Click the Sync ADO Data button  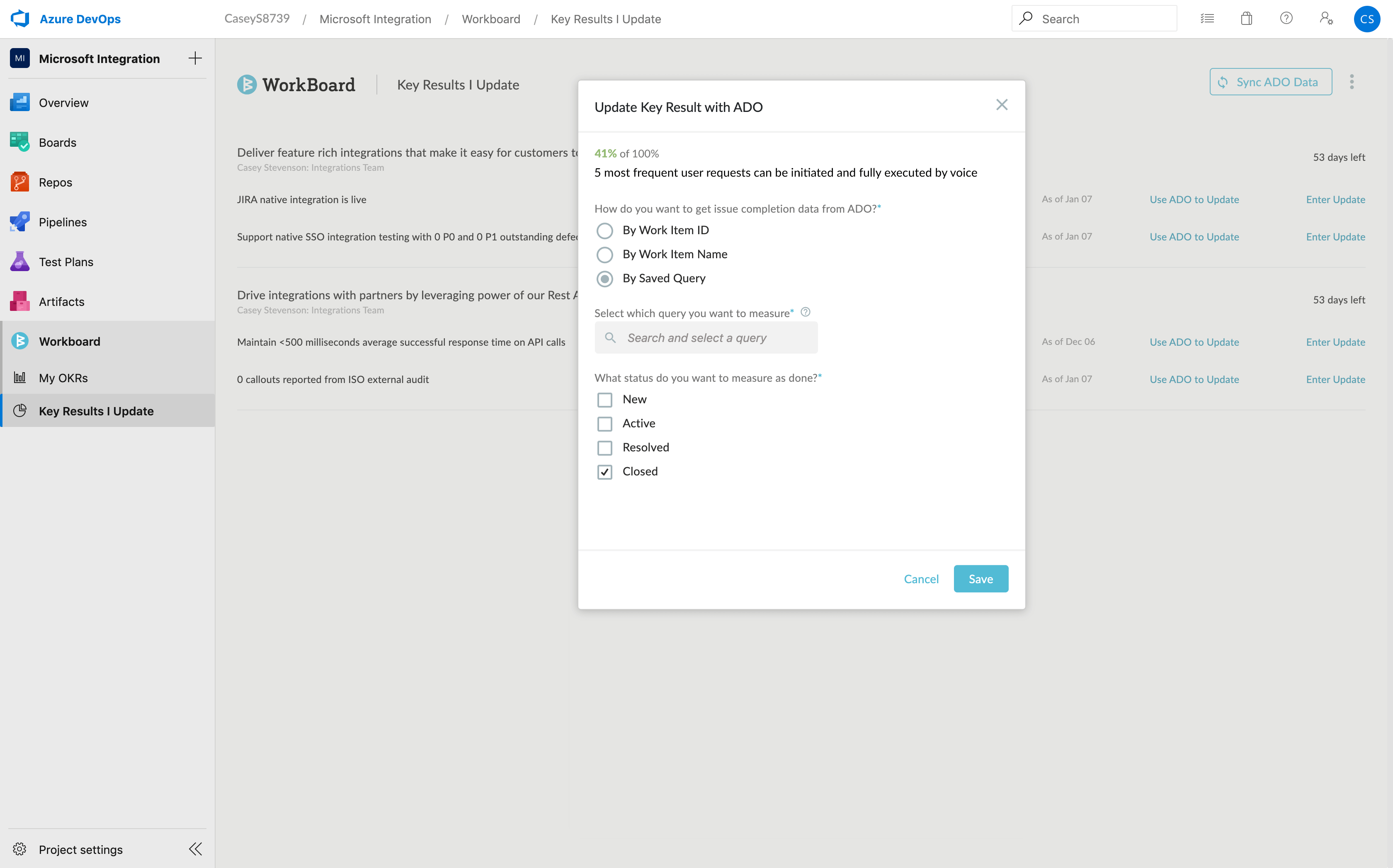coord(1270,82)
